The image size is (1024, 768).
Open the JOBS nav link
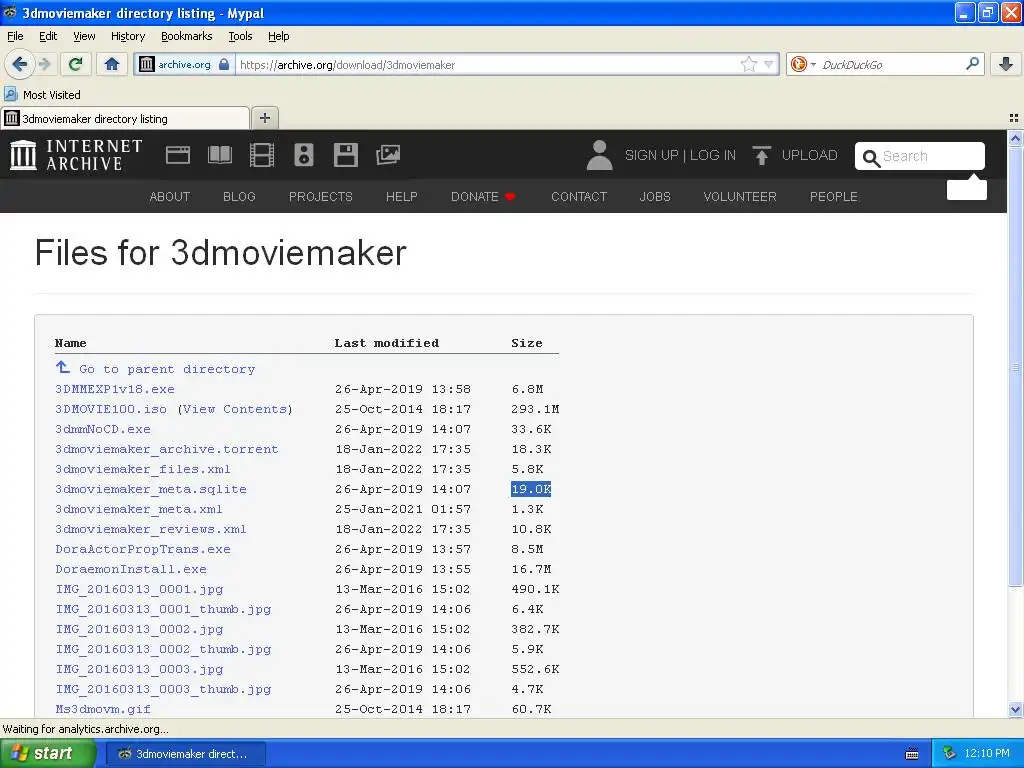click(655, 197)
